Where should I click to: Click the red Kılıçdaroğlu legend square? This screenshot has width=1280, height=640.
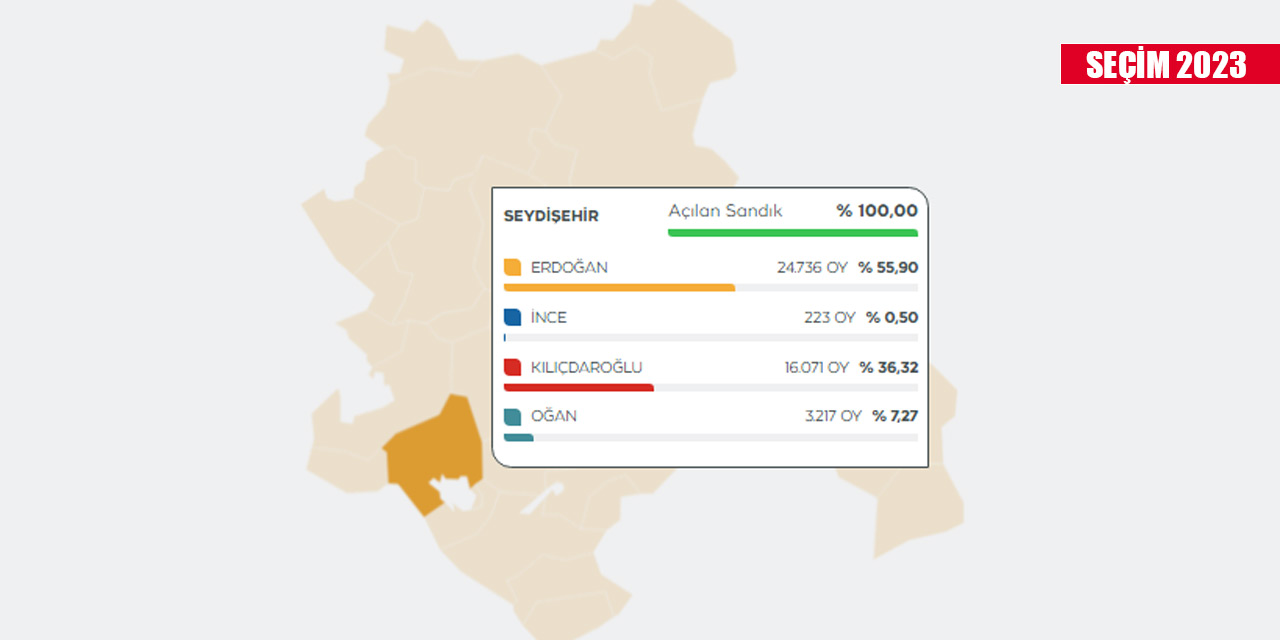click(x=513, y=367)
